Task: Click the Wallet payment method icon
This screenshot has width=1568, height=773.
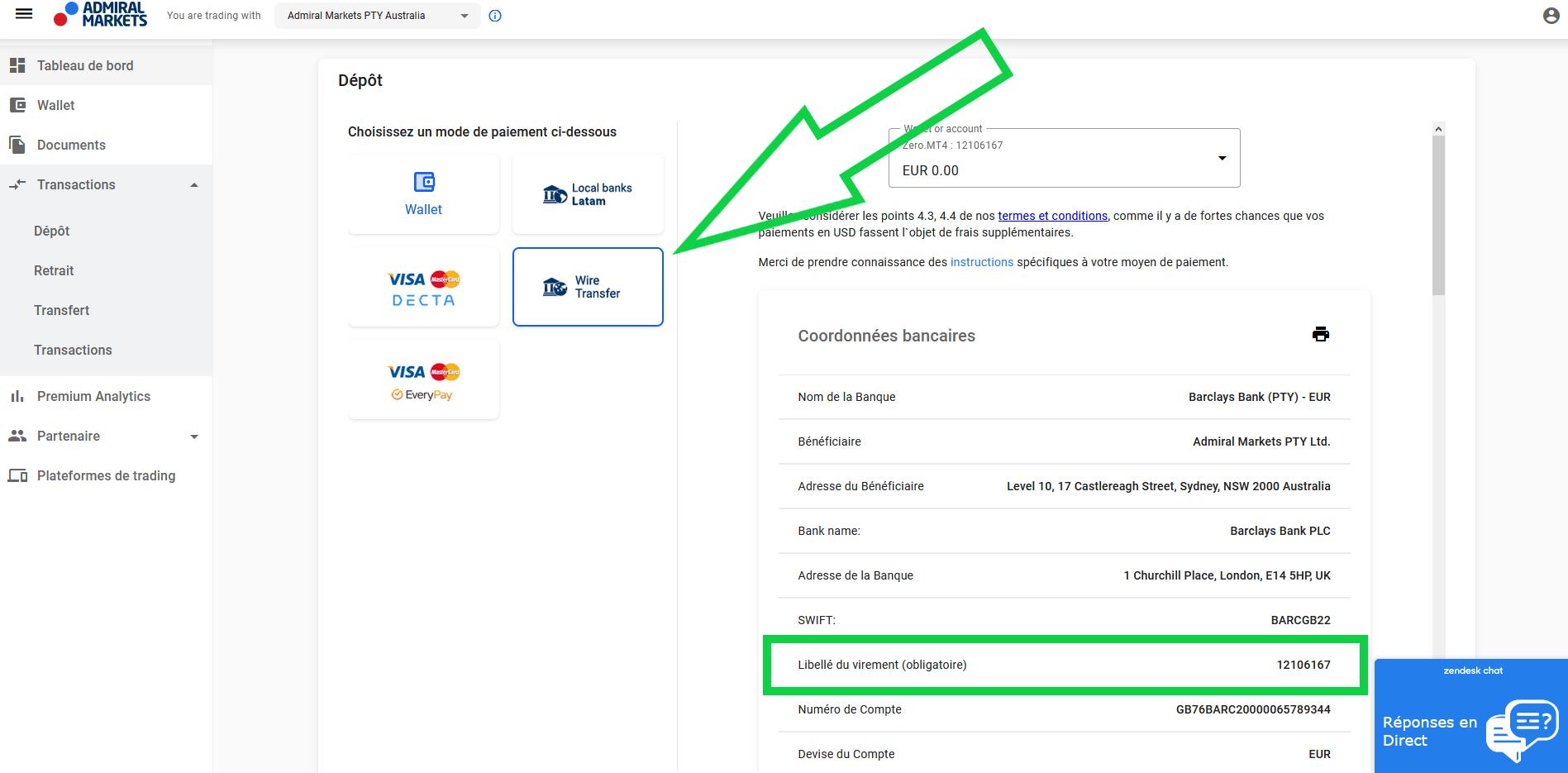Action: pyautogui.click(x=424, y=182)
